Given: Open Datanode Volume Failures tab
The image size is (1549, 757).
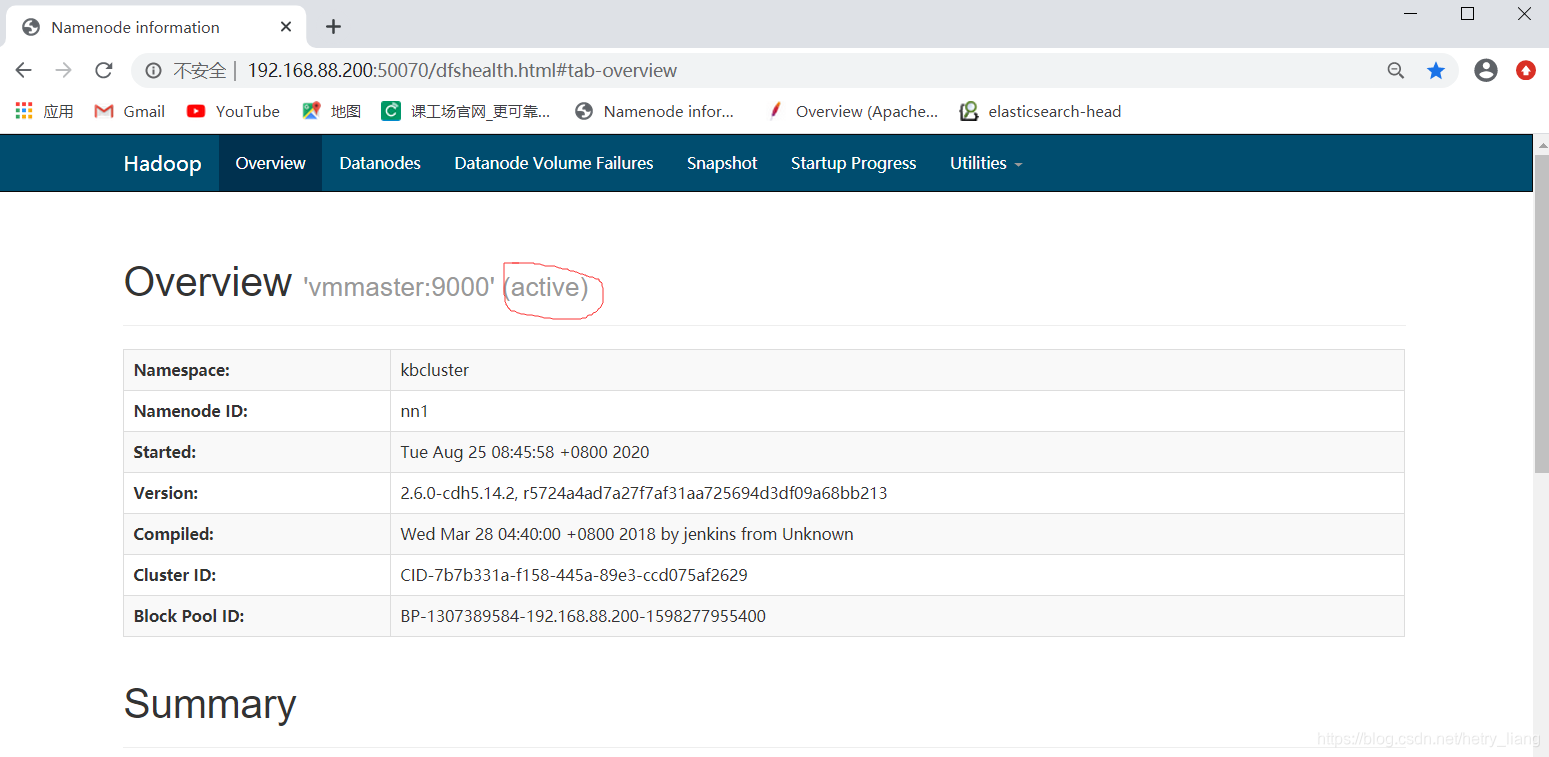Looking at the screenshot, I should [x=554, y=163].
